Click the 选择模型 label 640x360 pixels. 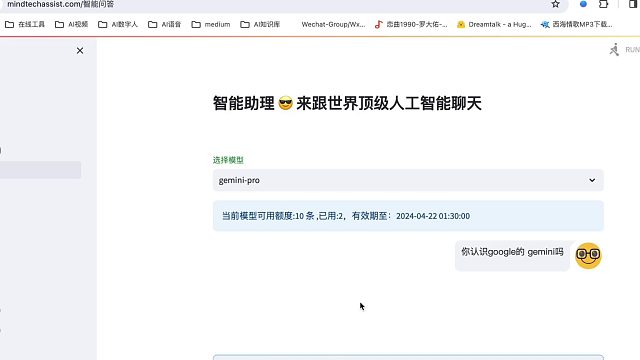(228, 160)
